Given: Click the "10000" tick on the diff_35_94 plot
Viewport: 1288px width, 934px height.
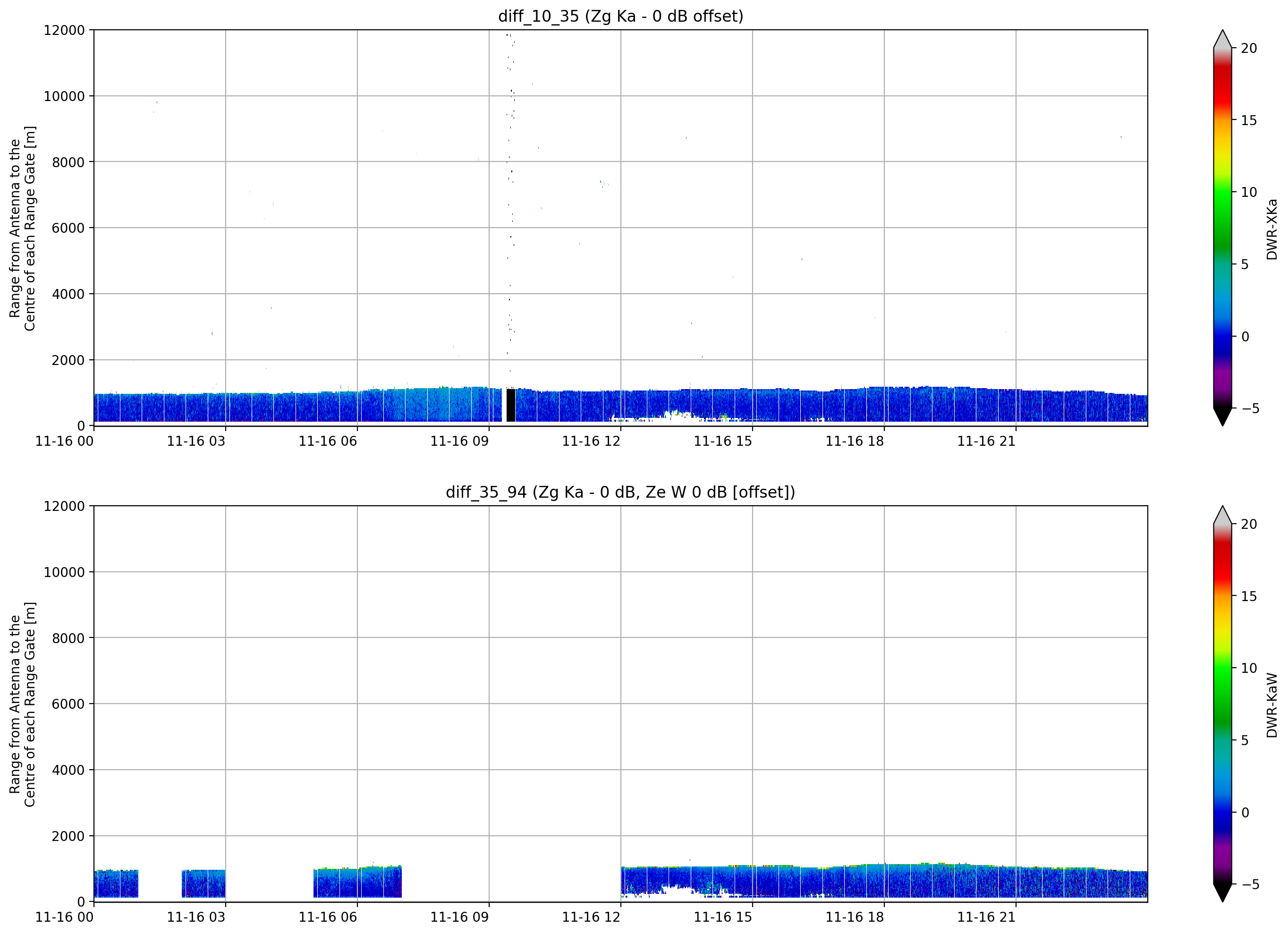Looking at the screenshot, I should pos(64,572).
